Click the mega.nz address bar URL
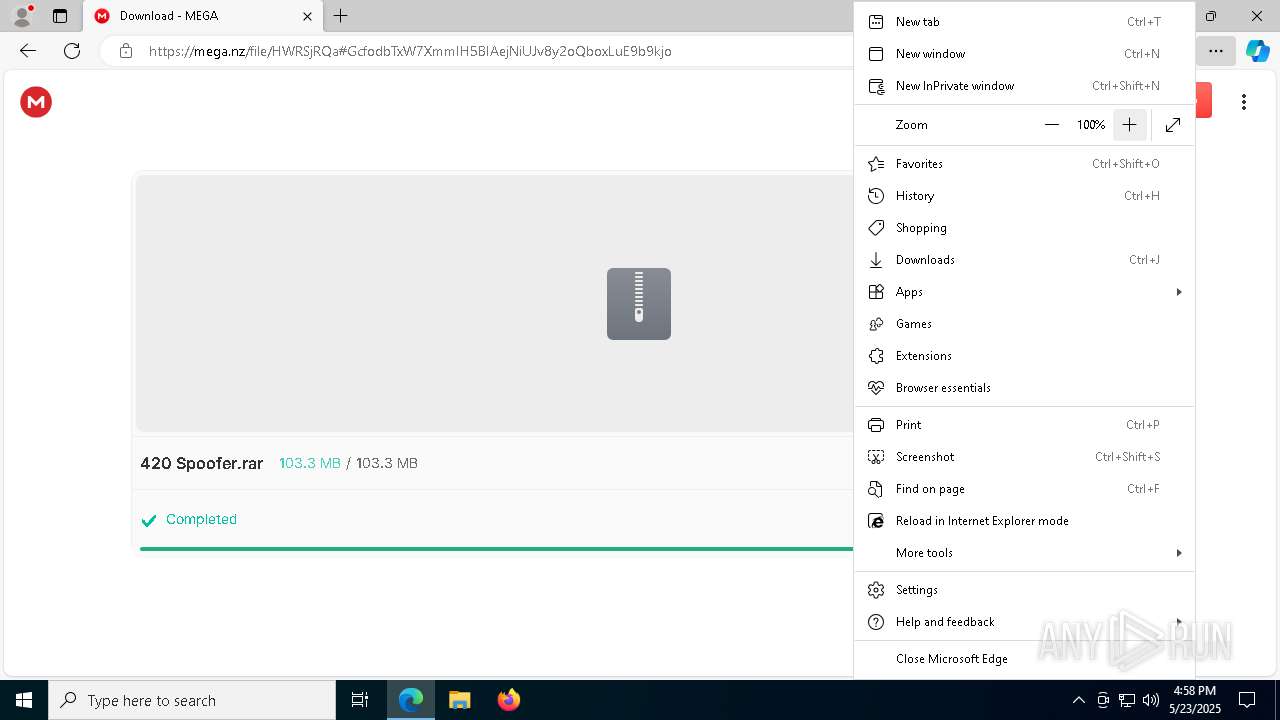 pyautogui.click(x=410, y=51)
